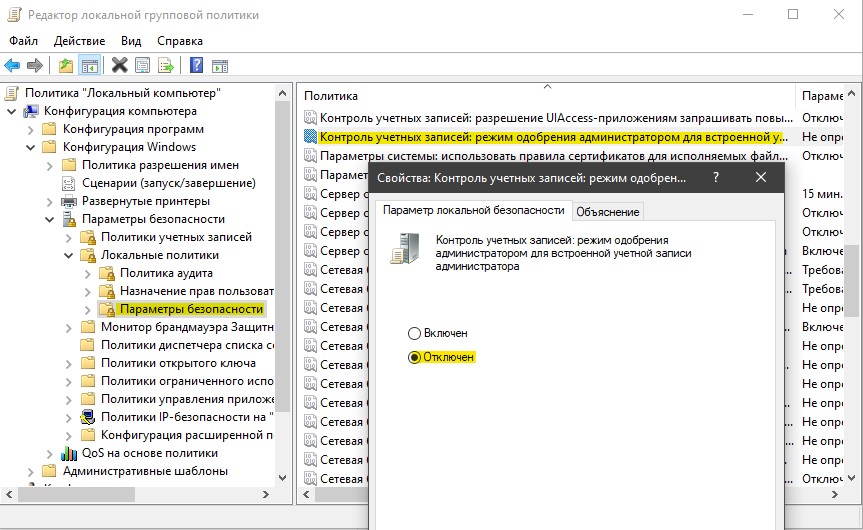Toggle the Show/Hide console tree icon
The height and width of the screenshot is (530, 863).
click(90, 65)
